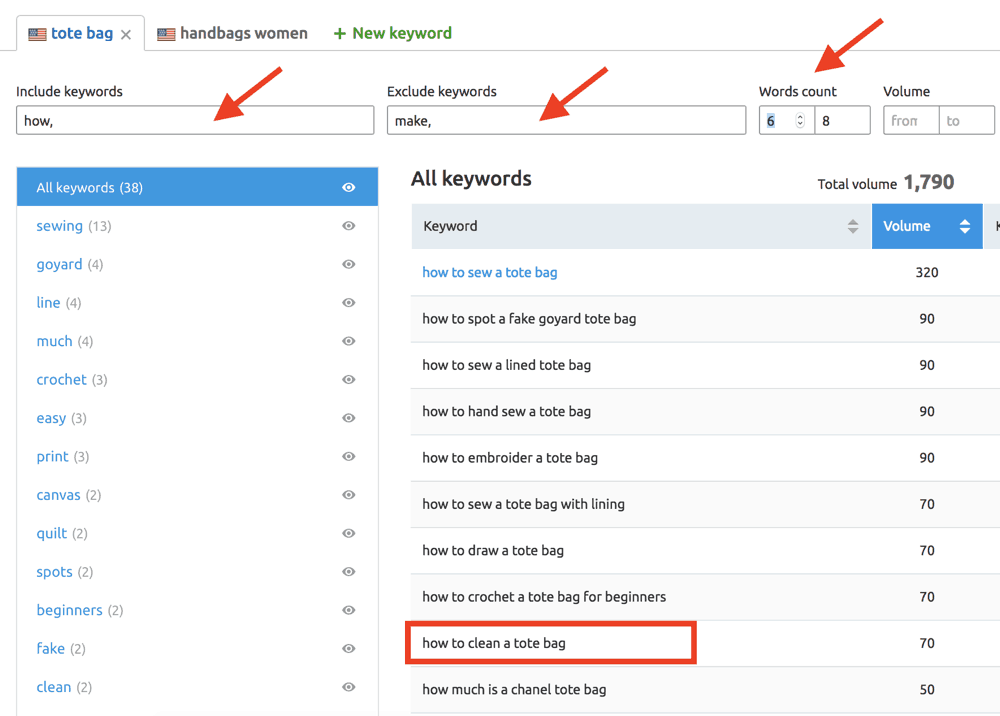Add a New keyword tab
The height and width of the screenshot is (716, 1000).
click(x=392, y=33)
